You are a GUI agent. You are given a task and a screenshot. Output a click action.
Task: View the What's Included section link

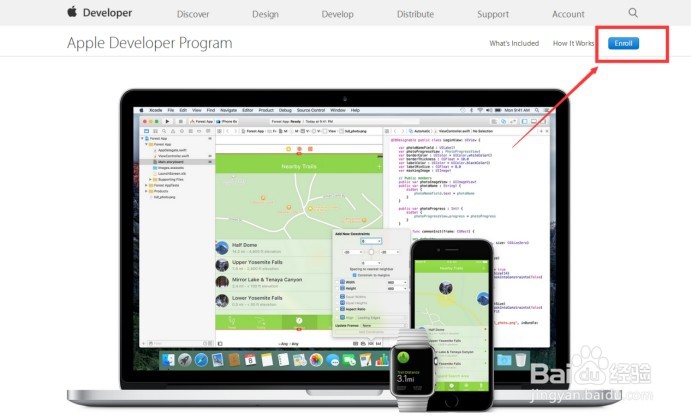click(514, 43)
